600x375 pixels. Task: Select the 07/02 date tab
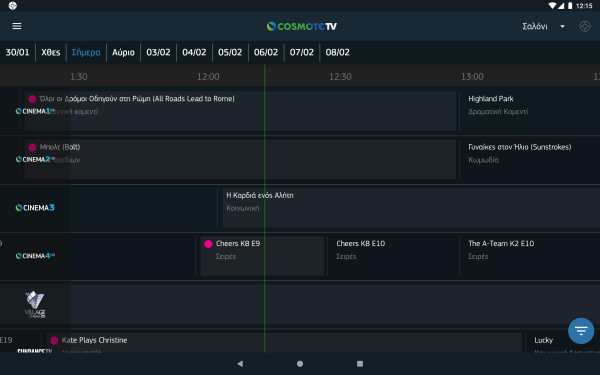[x=302, y=52]
